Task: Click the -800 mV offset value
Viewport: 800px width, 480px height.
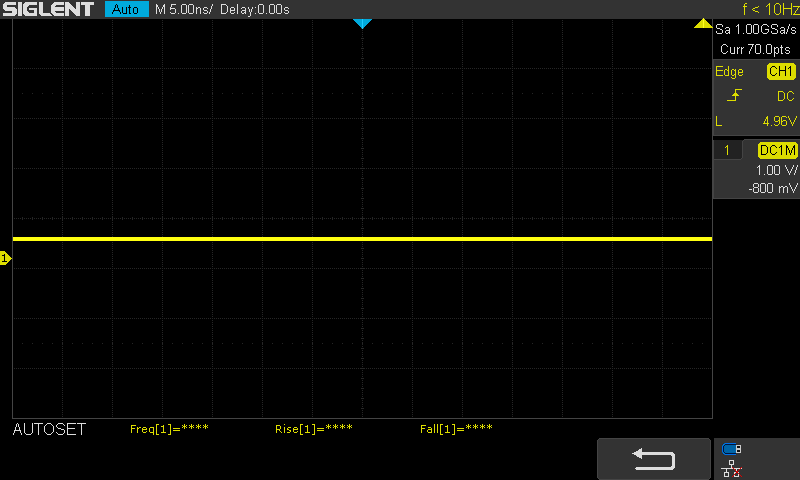Action: coord(772,188)
